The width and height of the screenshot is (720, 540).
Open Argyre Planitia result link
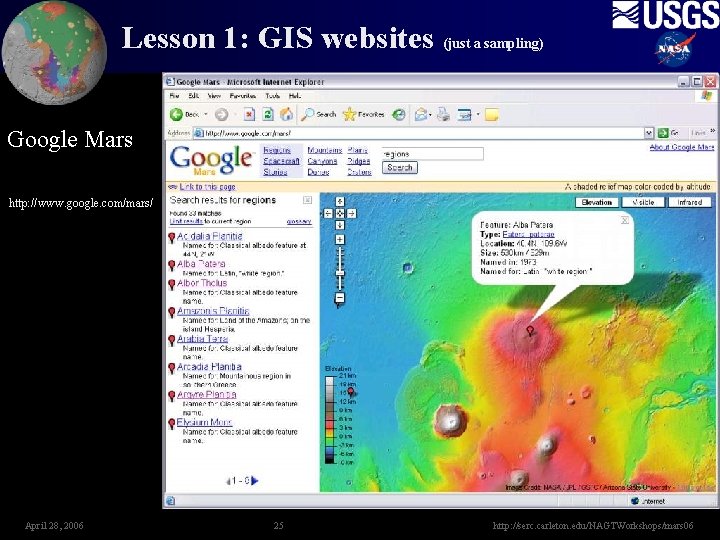(x=207, y=394)
